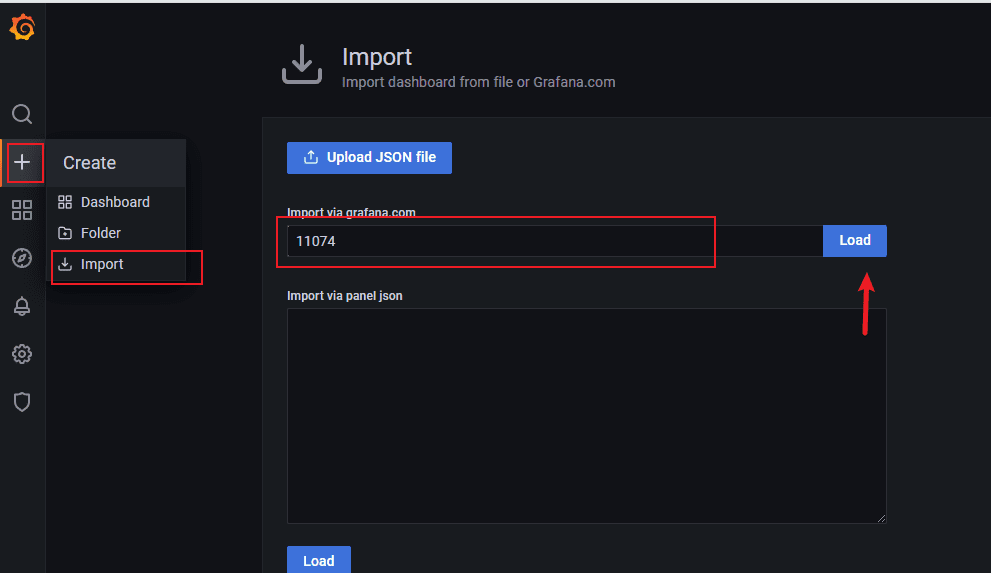The height and width of the screenshot is (573, 991).
Task: Open the Configuration gear icon
Action: pos(22,354)
